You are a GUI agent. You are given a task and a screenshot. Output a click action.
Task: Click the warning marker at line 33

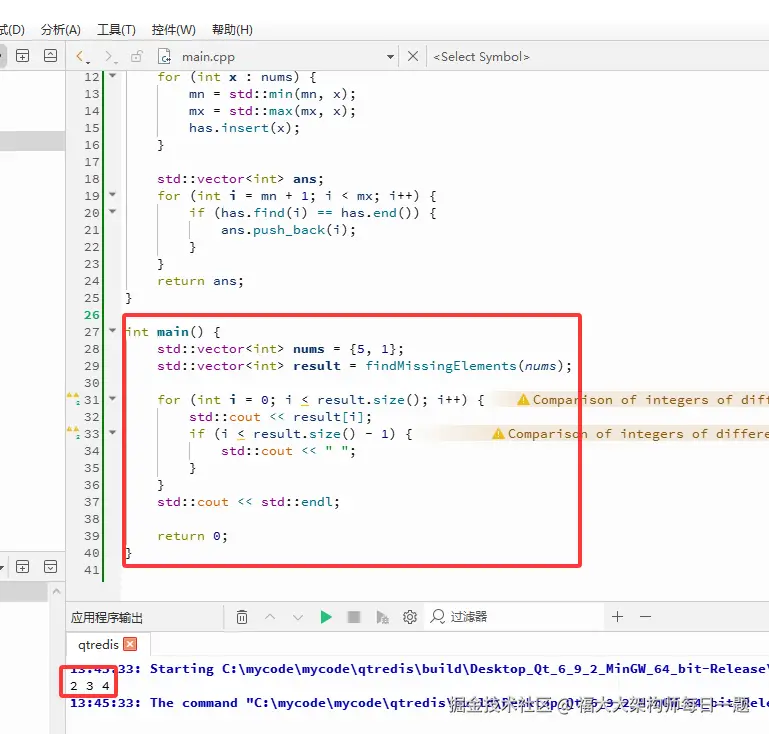73,432
